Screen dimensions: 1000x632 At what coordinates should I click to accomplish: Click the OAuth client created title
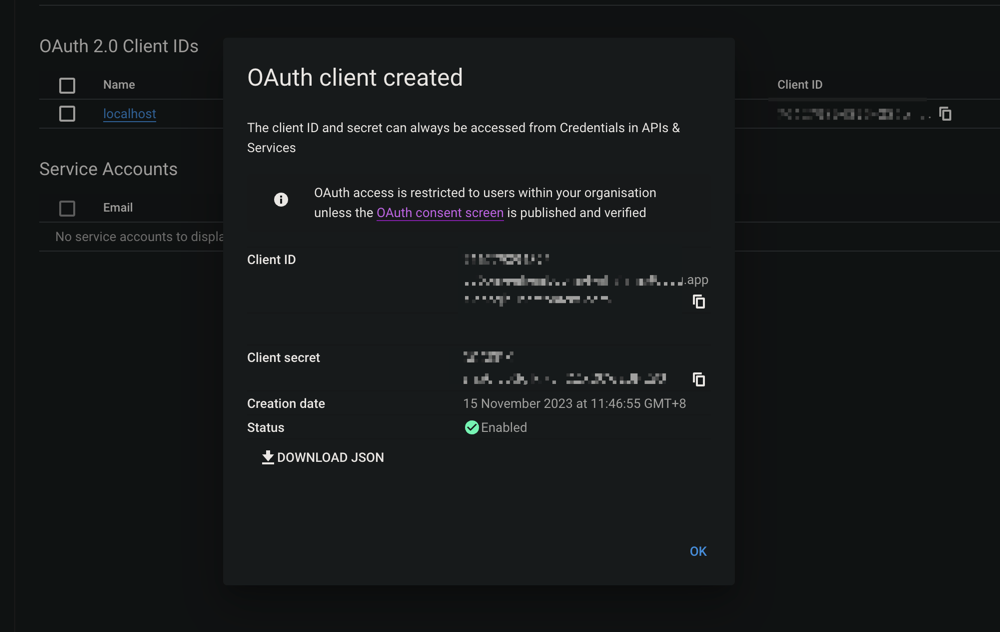[355, 78]
